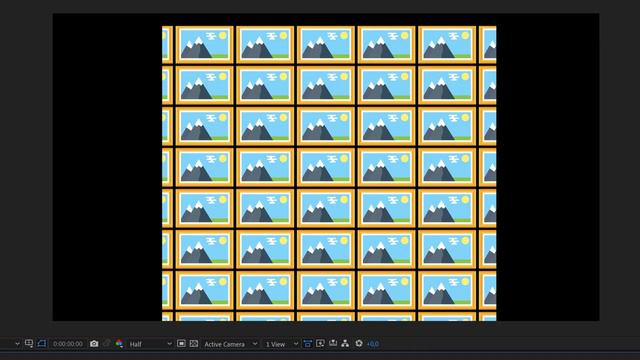The image size is (640, 360).
Task: Toggle pixel aspect ratio correction
Action: pyautogui.click(x=307, y=344)
